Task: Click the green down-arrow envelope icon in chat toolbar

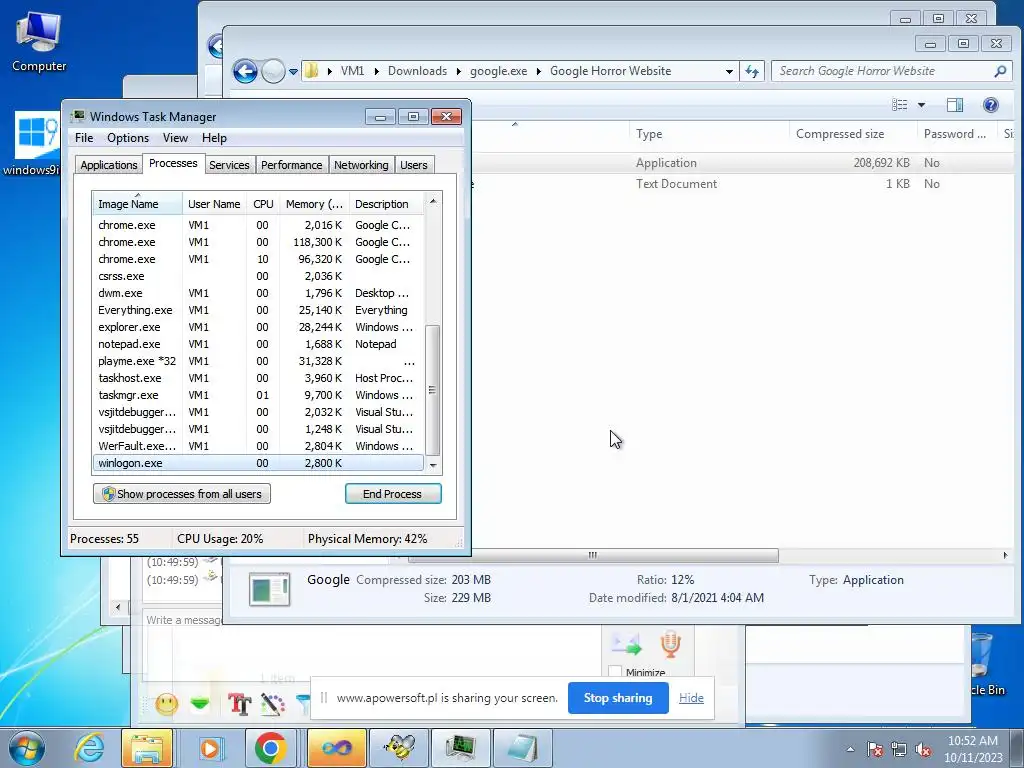Action: click(200, 703)
